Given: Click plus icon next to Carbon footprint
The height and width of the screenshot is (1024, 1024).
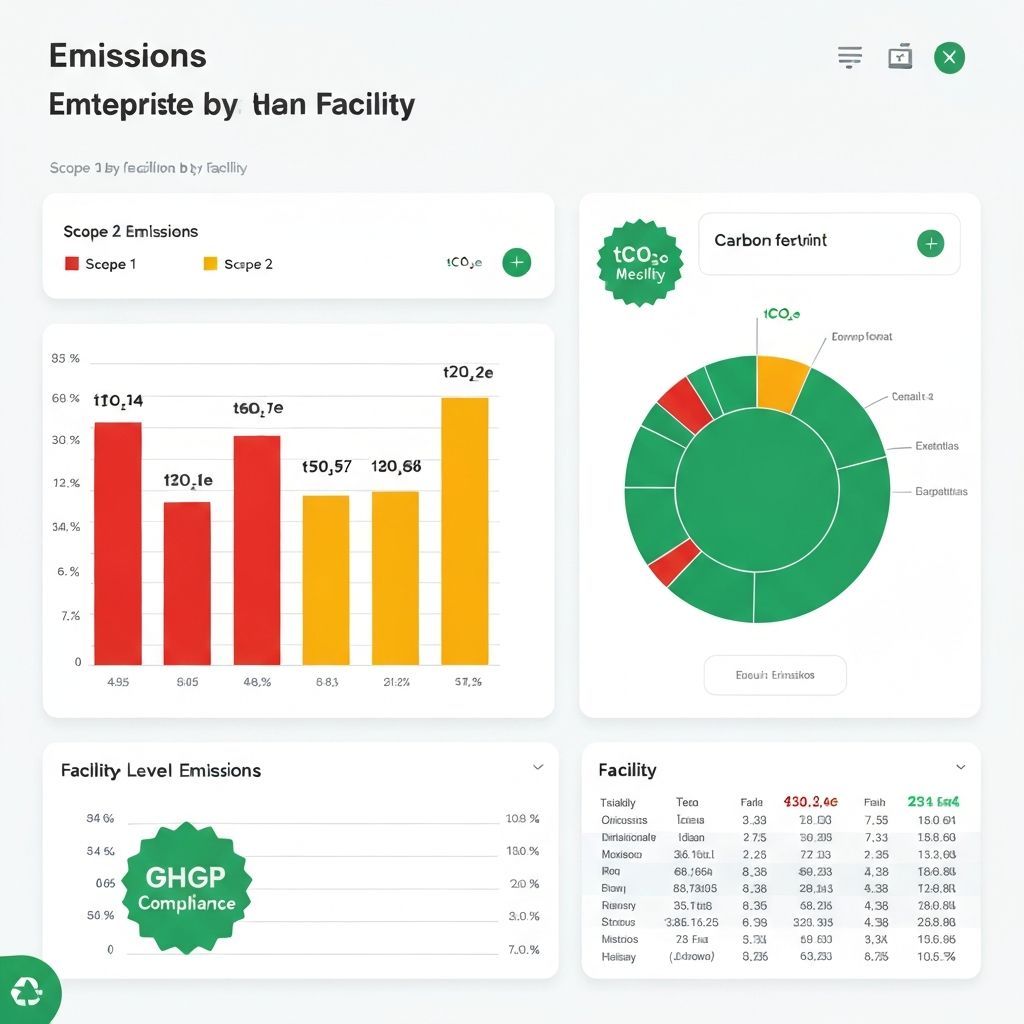Looking at the screenshot, I should click(930, 243).
